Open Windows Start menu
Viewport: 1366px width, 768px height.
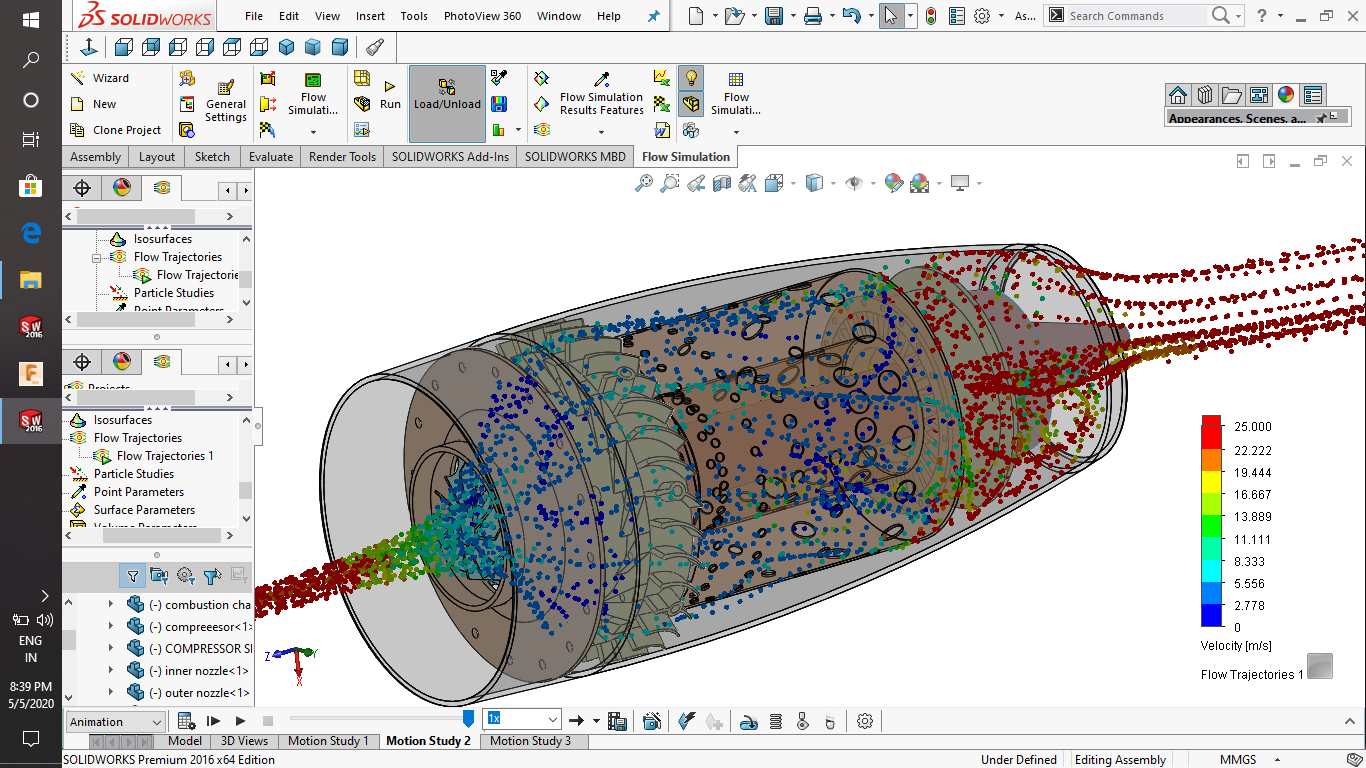(x=30, y=20)
